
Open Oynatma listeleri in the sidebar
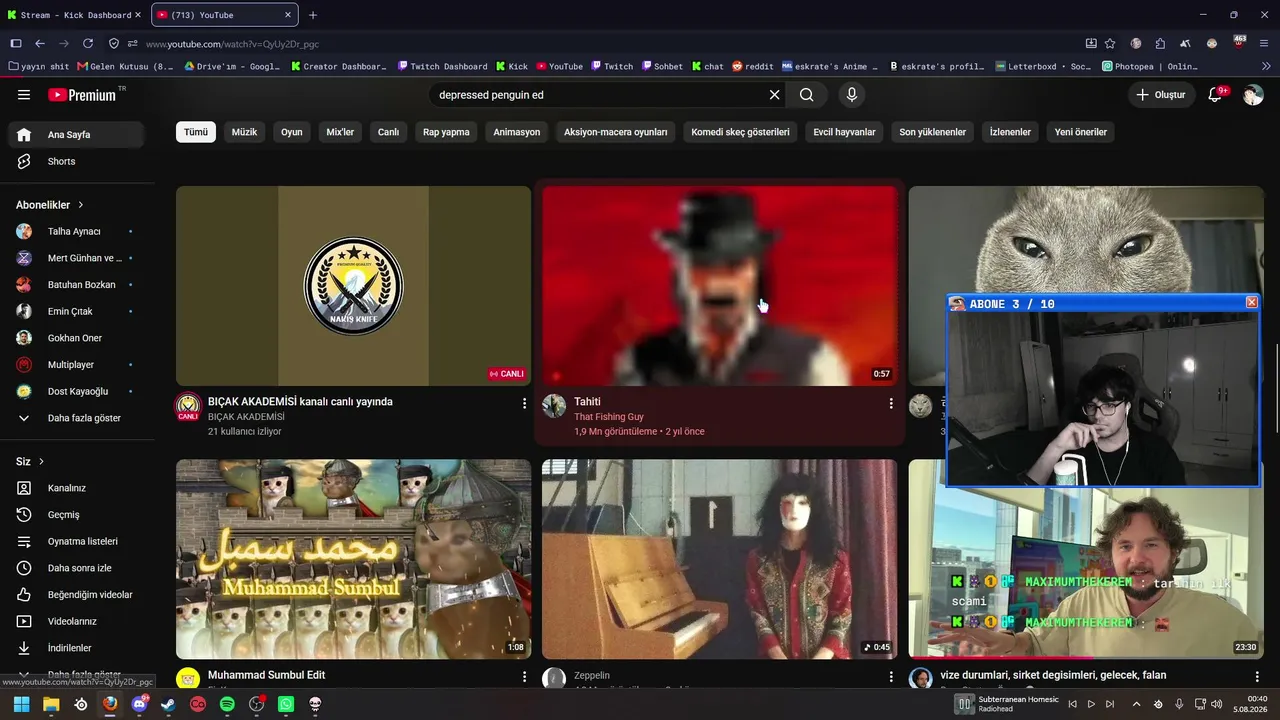[78, 541]
